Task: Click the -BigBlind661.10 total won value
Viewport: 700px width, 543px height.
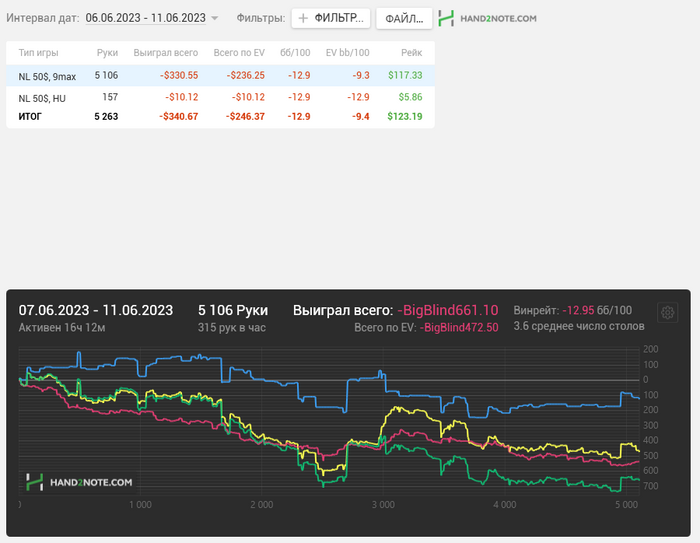Action: pyautogui.click(x=448, y=310)
